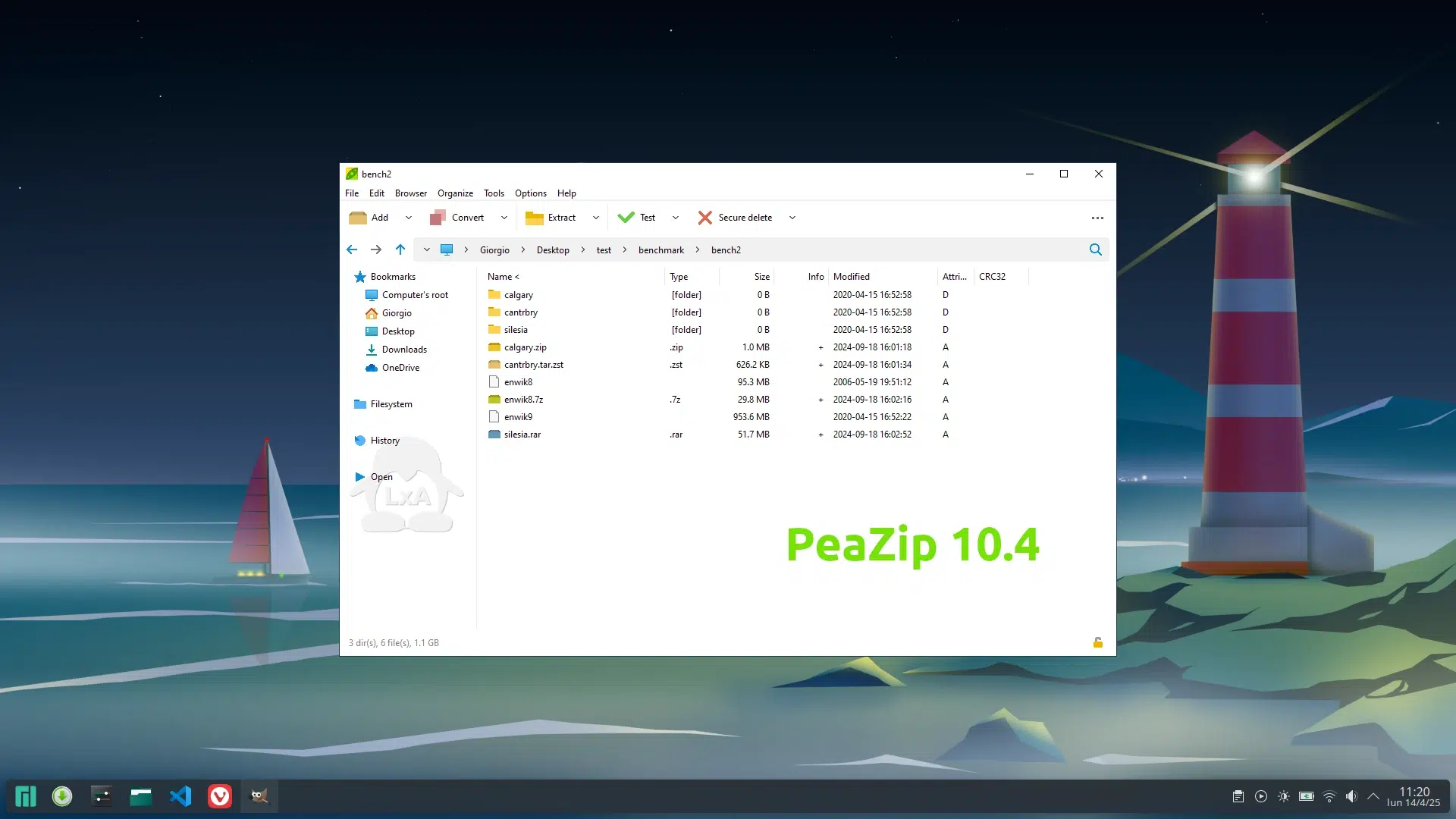Open the volume control in taskbar
This screenshot has width=1456, height=819.
click(1351, 796)
